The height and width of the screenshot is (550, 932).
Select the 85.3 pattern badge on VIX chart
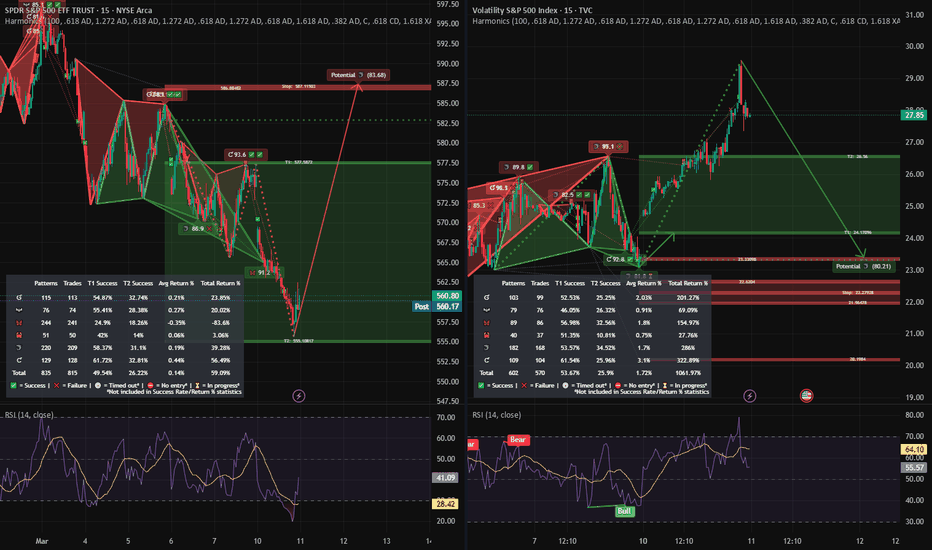point(482,206)
